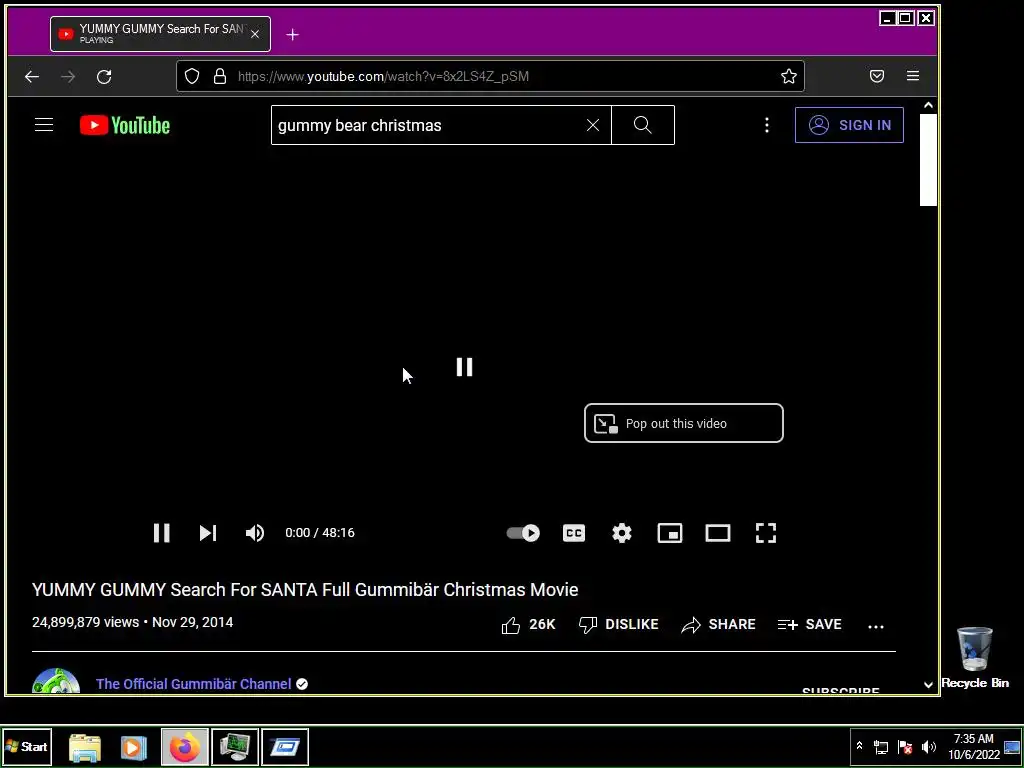Image resolution: width=1024 pixels, height=768 pixels.
Task: Switch to theater mode
Action: [718, 533]
